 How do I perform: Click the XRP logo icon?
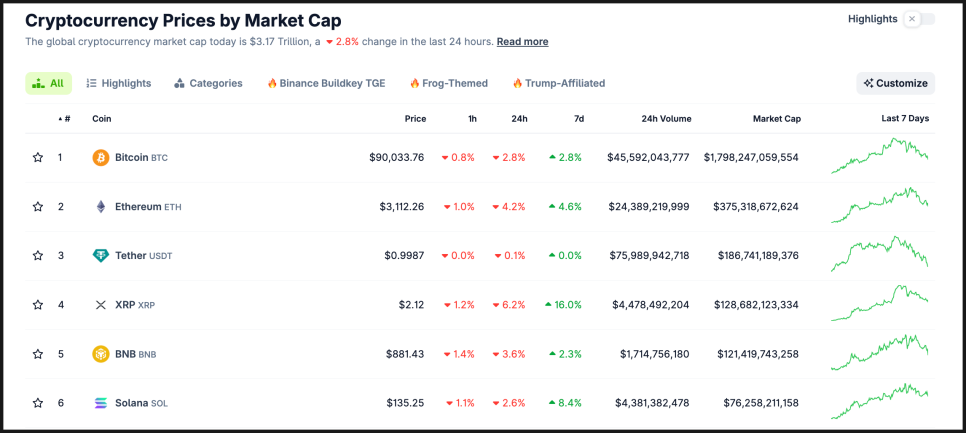click(x=101, y=305)
